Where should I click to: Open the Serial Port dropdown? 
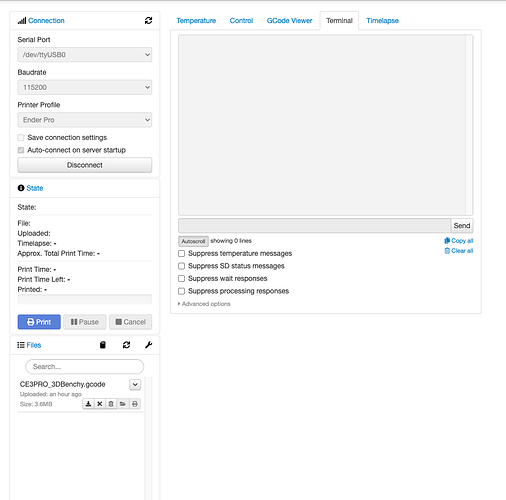(x=85, y=55)
